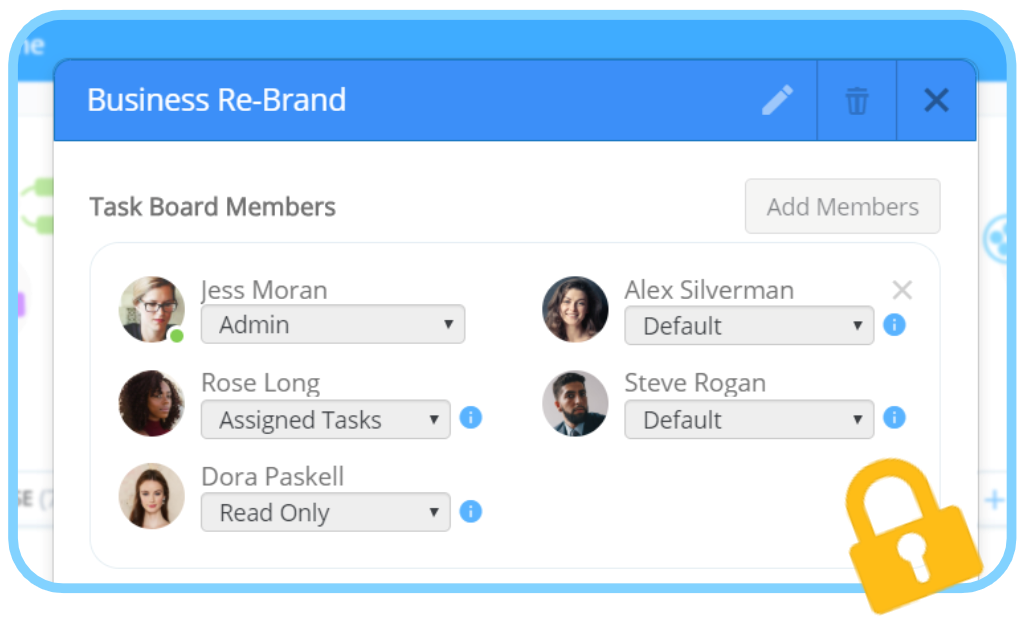Remove Alex Silverman with the X icon
1020x640 pixels.
click(x=902, y=289)
